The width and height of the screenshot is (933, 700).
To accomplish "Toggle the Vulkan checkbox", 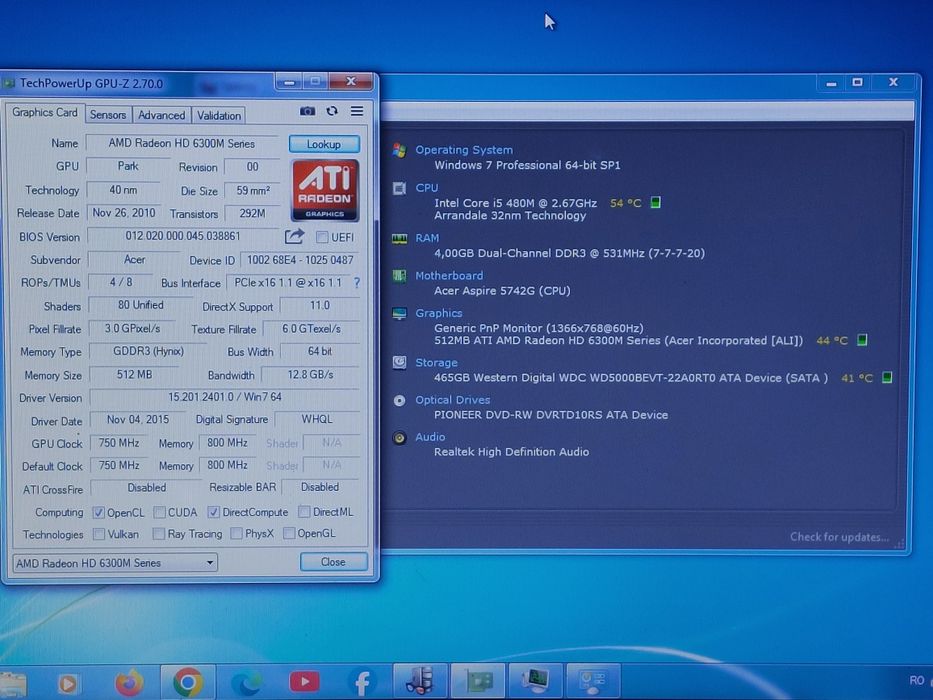I will [99, 535].
